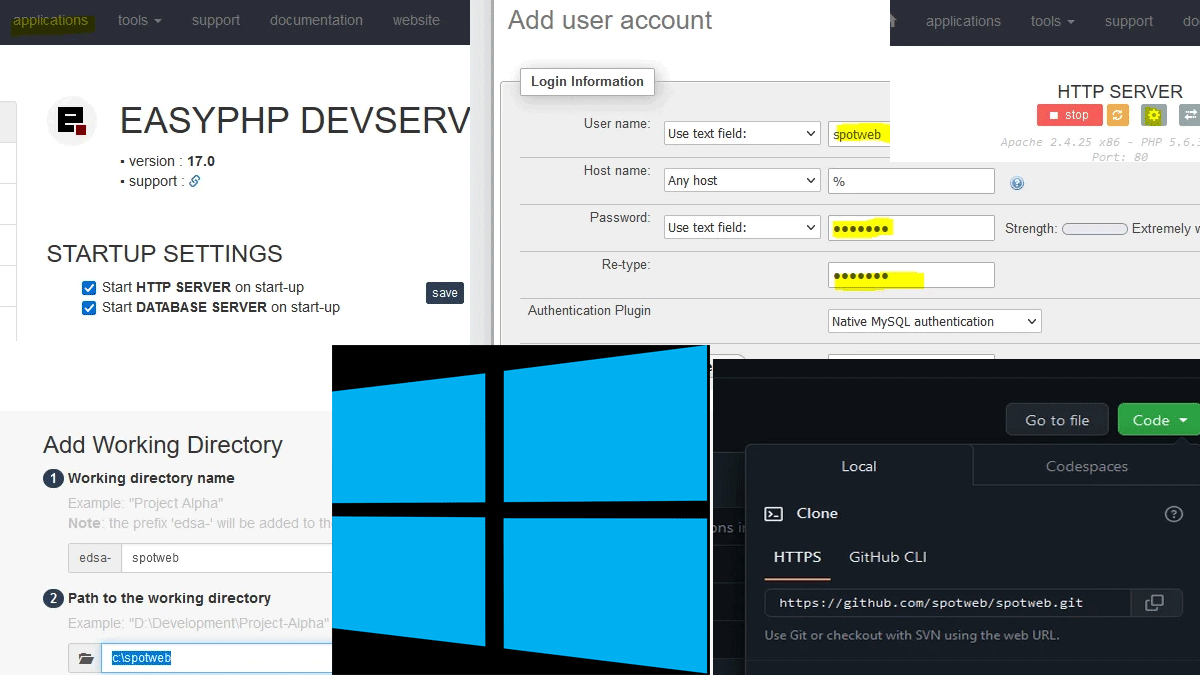Click the clone help question mark icon
The height and width of the screenshot is (675, 1200).
tap(1174, 514)
